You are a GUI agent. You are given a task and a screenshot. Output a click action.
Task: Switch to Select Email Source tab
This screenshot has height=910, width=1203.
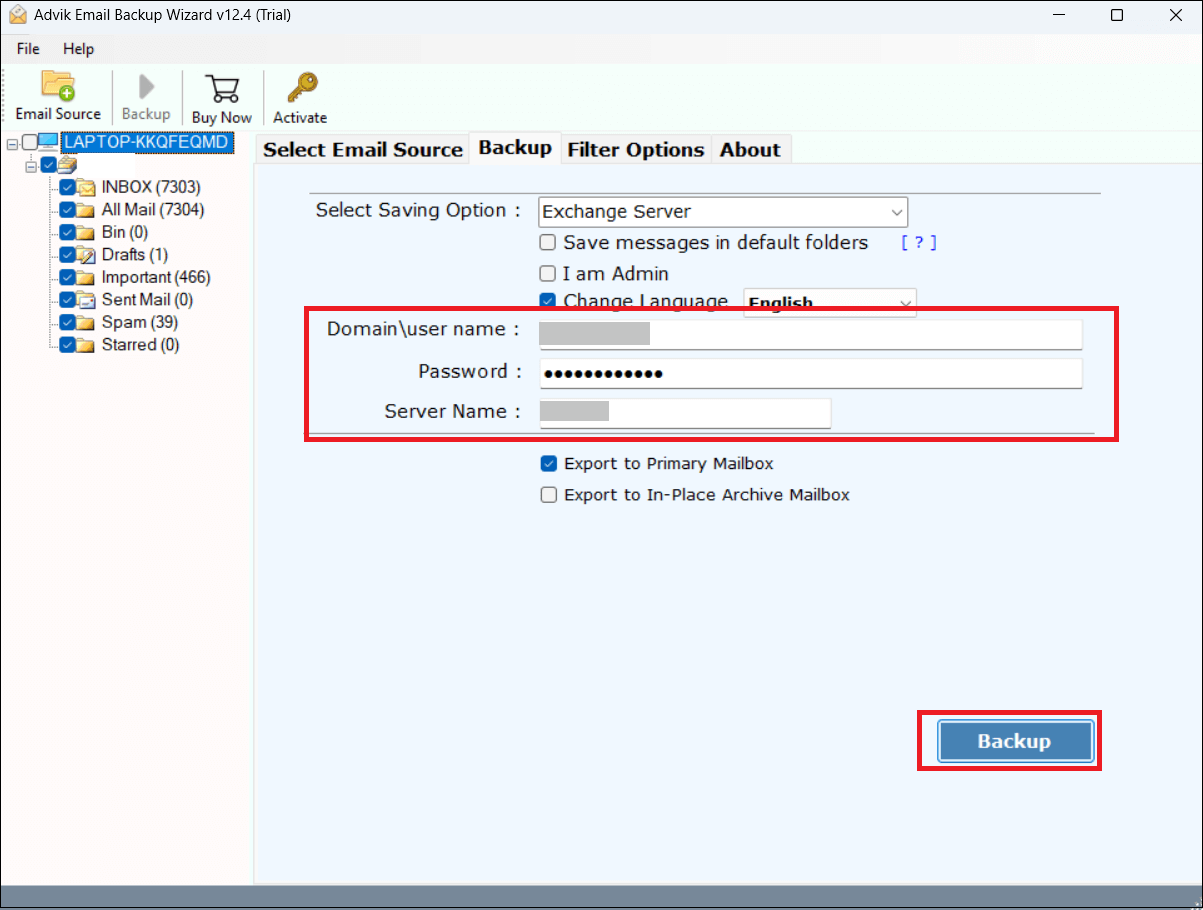[363, 149]
